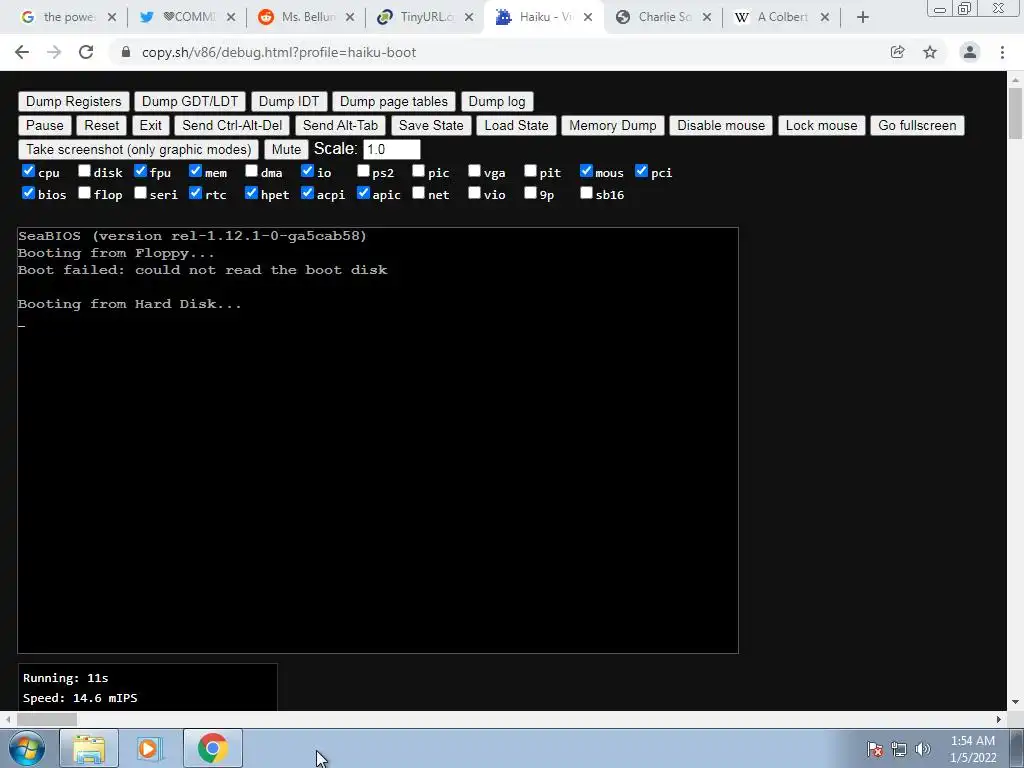Enable the disk log checkbox
The width and height of the screenshot is (1024, 768).
click(84, 171)
